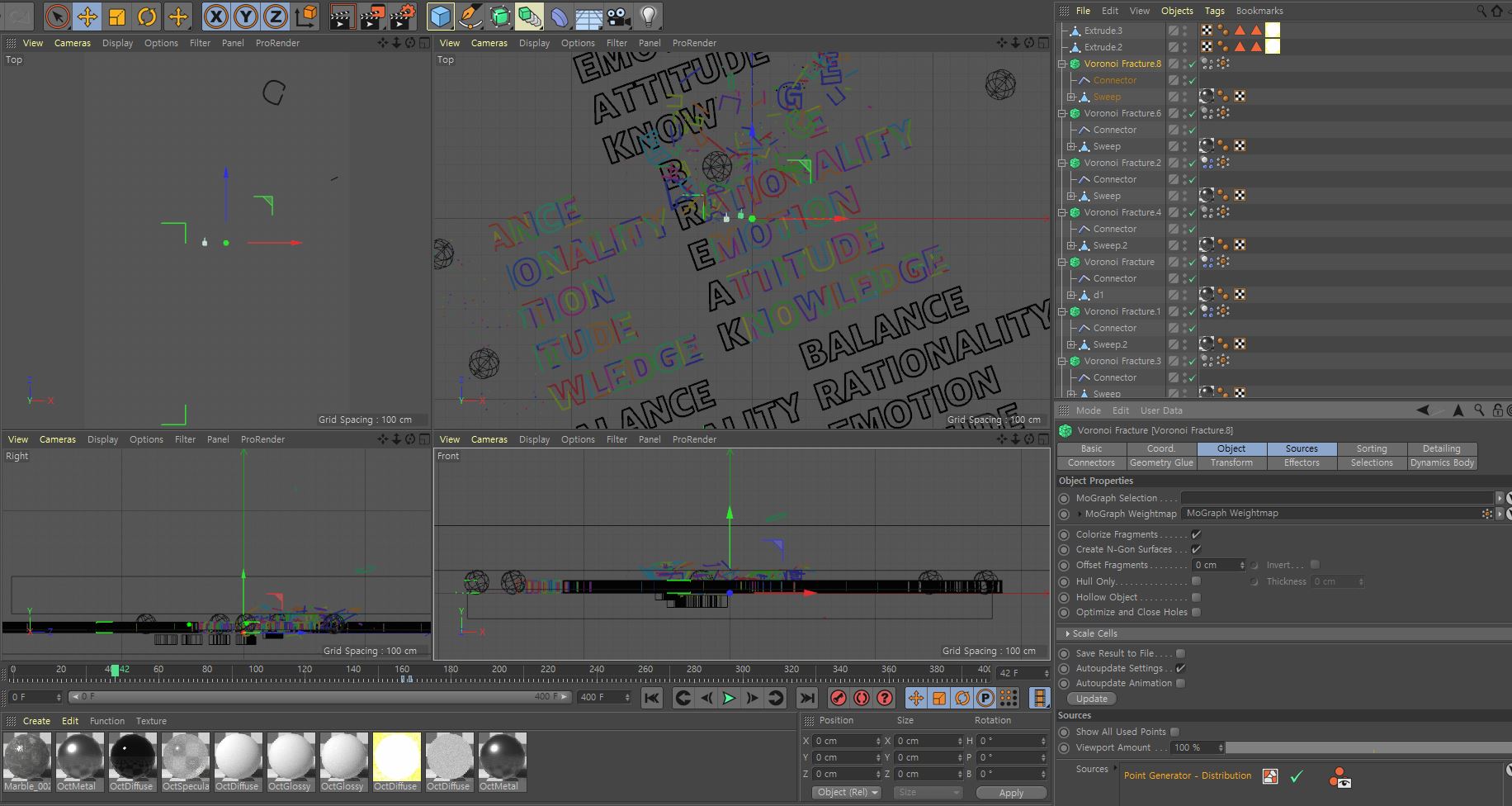Click the coordinate system cube icon

tap(306, 16)
